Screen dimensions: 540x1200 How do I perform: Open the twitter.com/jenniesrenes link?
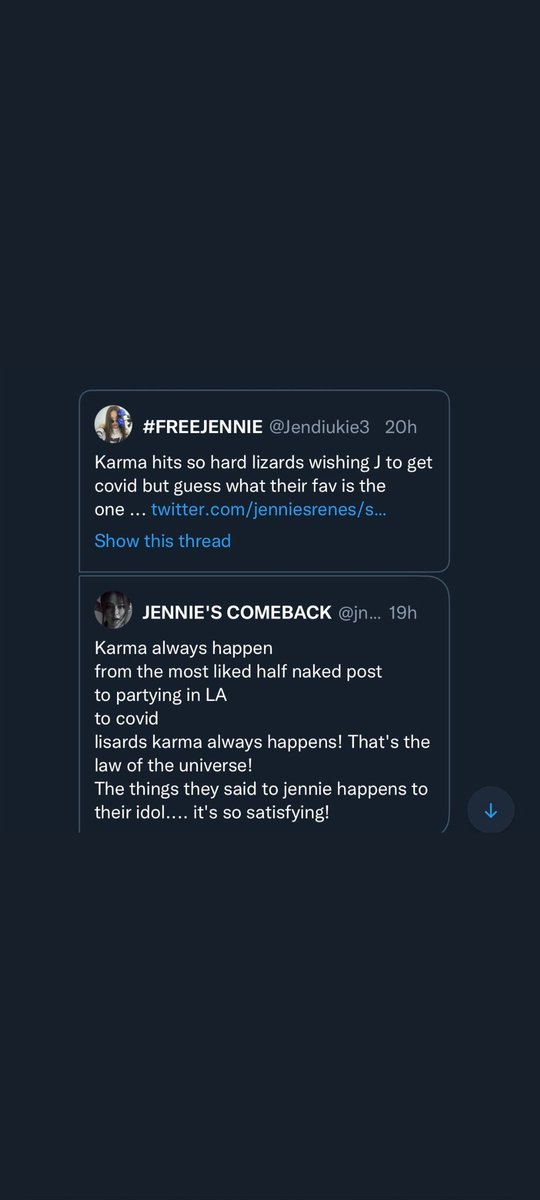pos(268,509)
